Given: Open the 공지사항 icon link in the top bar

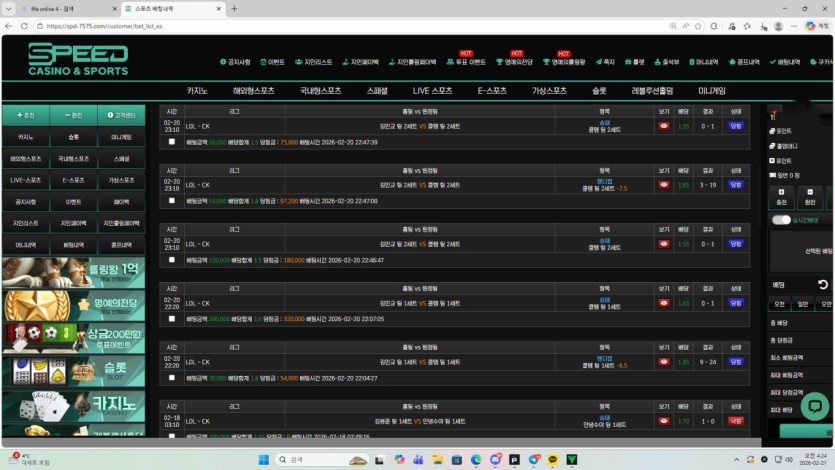Looking at the screenshot, I should click(x=236, y=62).
